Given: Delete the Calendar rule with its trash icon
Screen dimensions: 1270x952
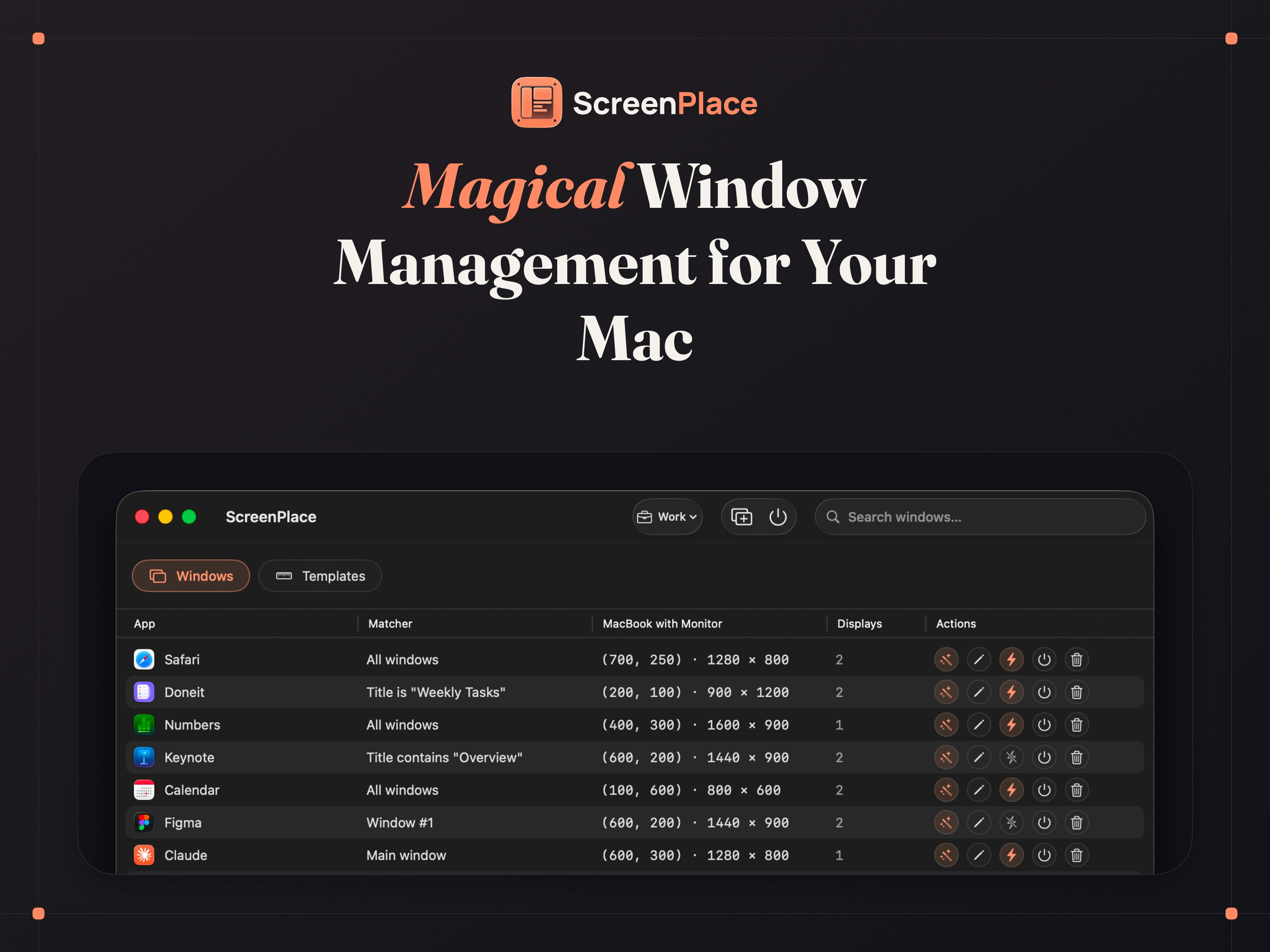Looking at the screenshot, I should [1077, 790].
